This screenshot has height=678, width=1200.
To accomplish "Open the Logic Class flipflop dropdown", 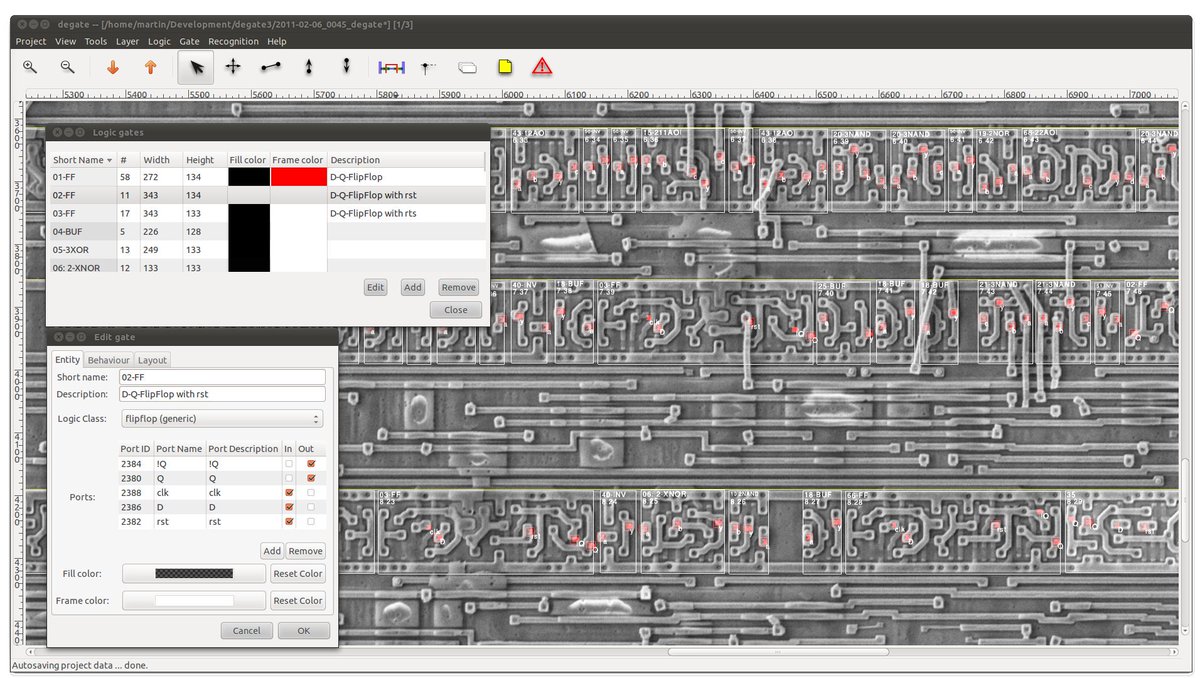I will (221, 418).
